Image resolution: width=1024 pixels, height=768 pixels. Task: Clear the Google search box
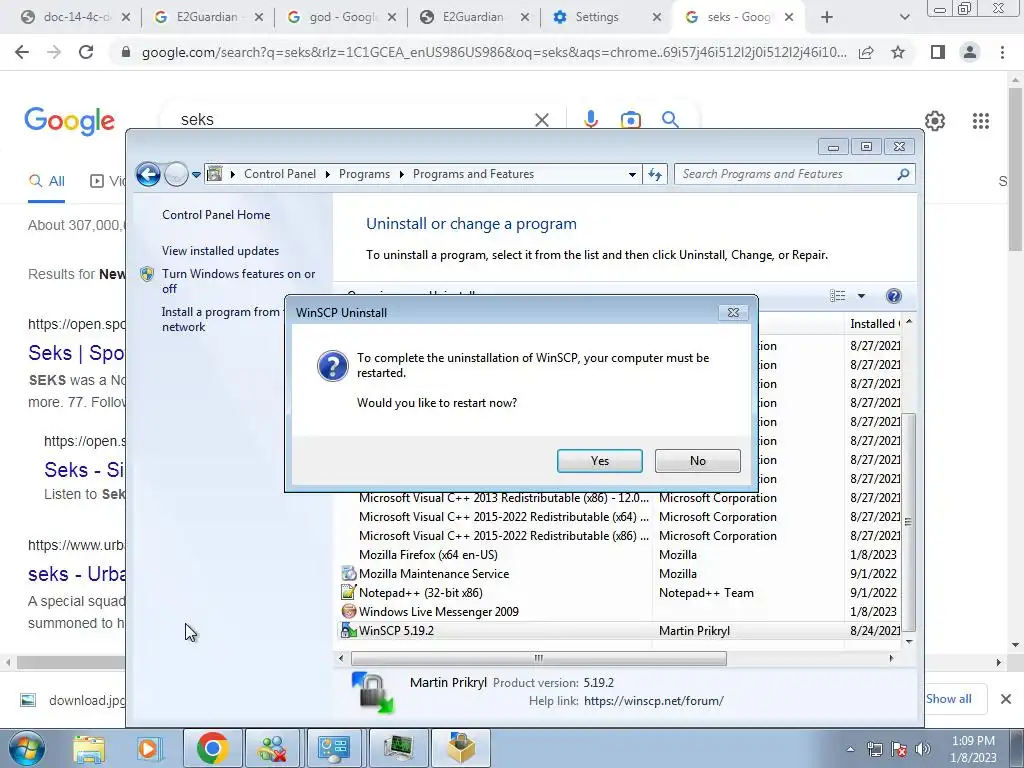pos(541,120)
